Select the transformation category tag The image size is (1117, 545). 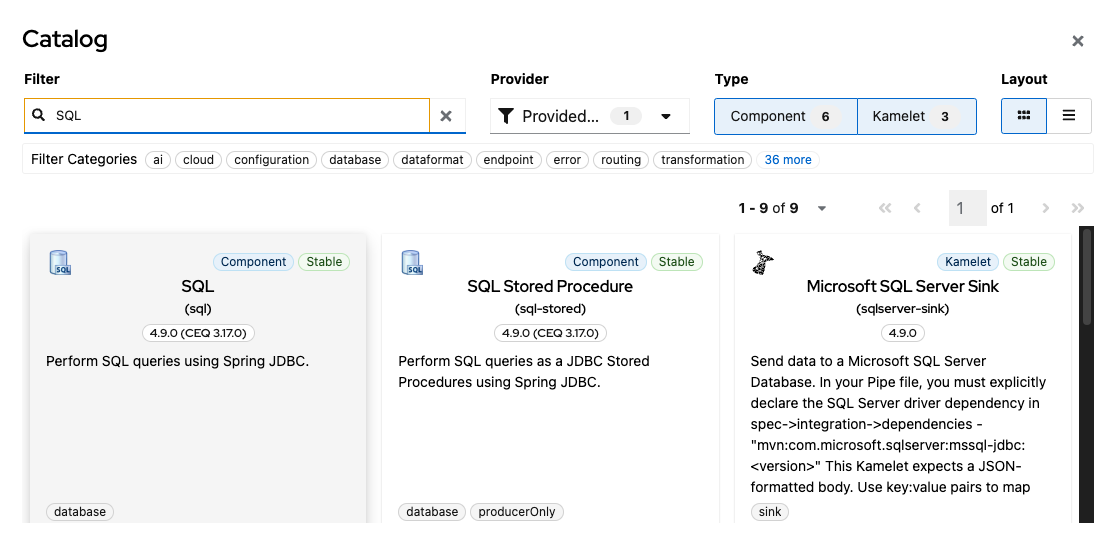[x=703, y=160]
